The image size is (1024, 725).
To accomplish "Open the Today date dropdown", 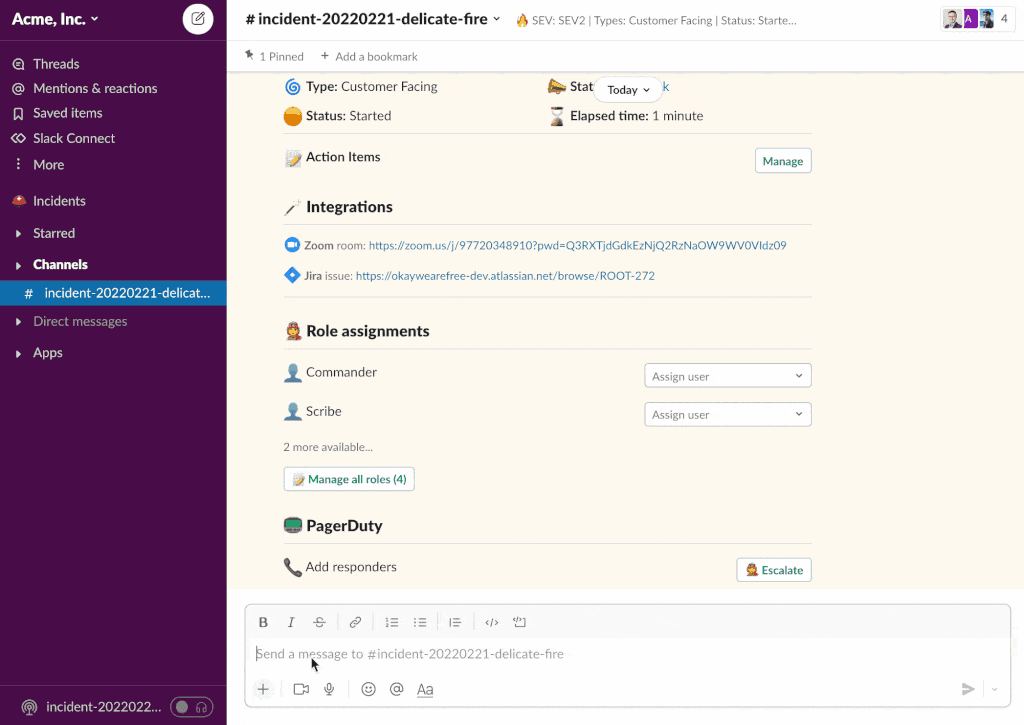I will pos(627,89).
